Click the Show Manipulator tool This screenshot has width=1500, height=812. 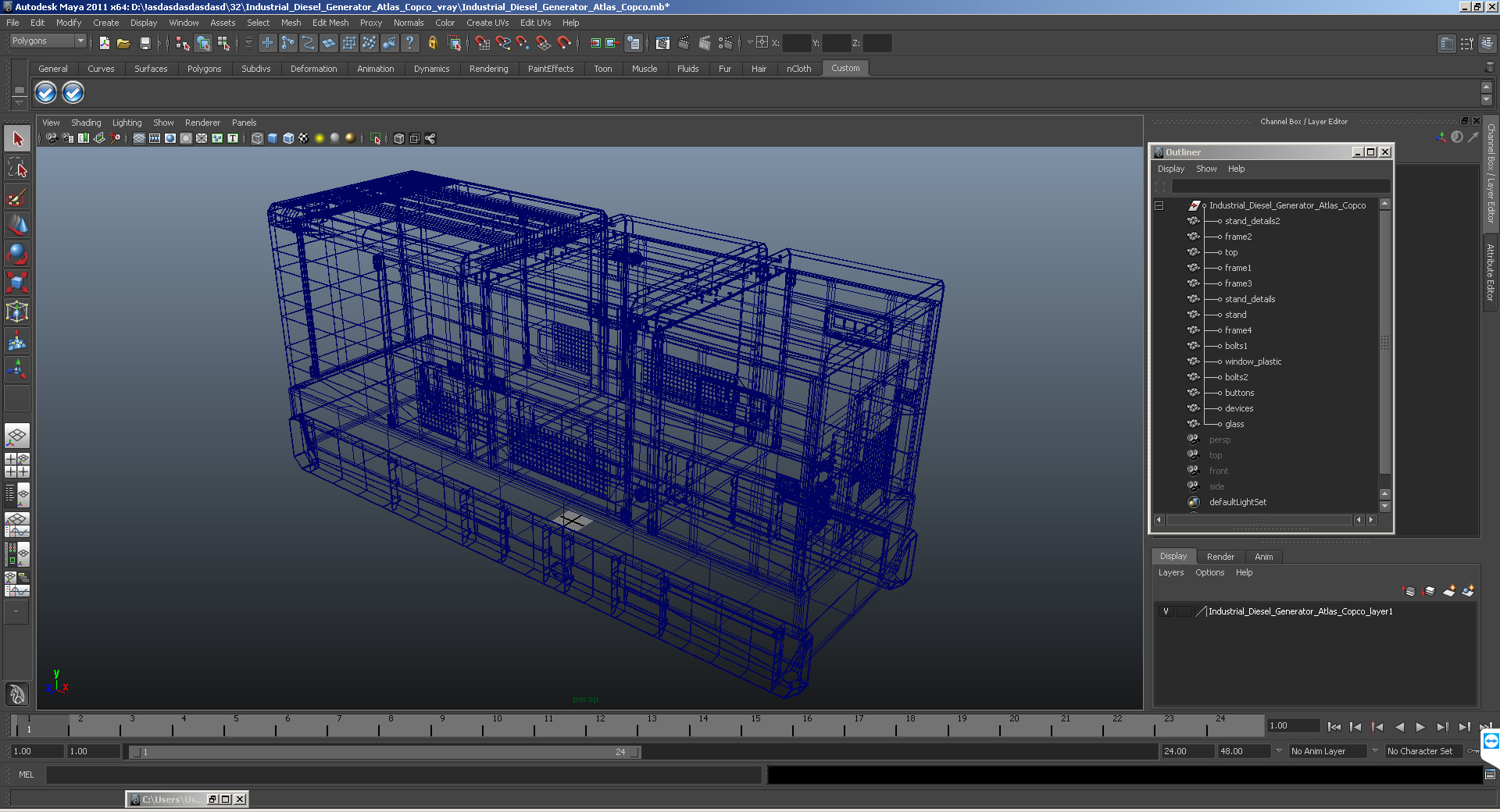click(x=17, y=369)
